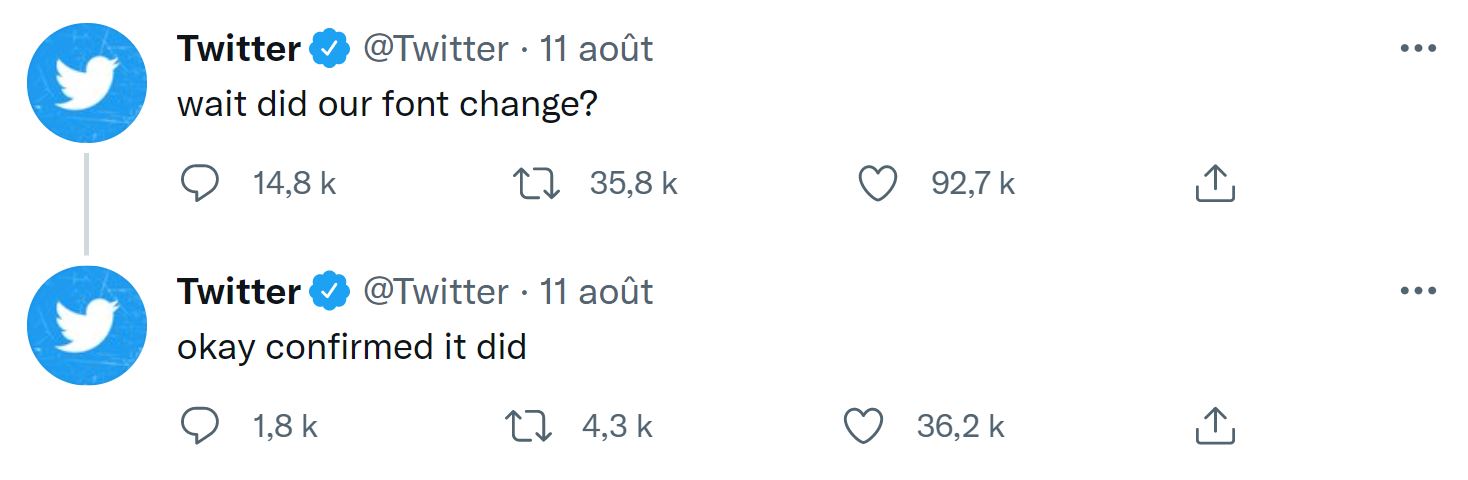The height and width of the screenshot is (480, 1468).
Task: Open Twitter avatar on second tweet
Action: click(x=87, y=326)
